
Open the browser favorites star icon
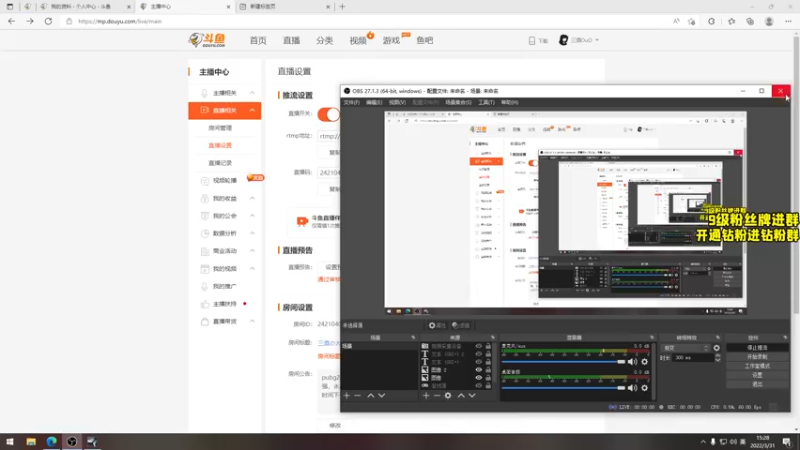[x=731, y=21]
